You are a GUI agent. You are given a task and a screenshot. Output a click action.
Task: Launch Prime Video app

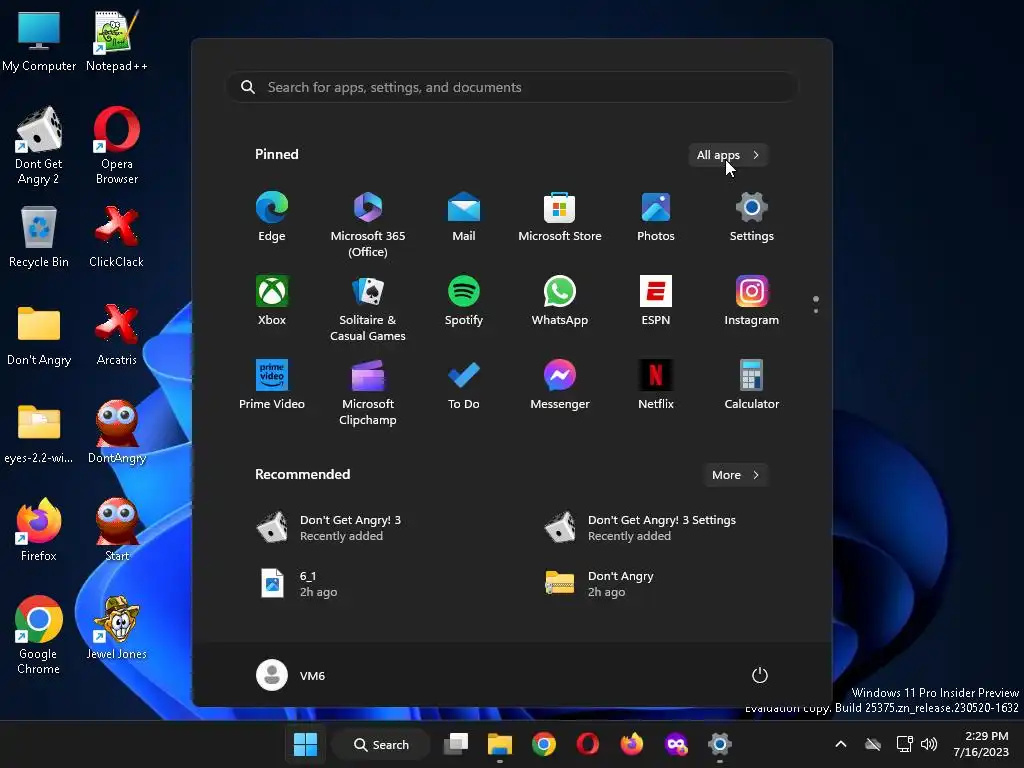[272, 385]
